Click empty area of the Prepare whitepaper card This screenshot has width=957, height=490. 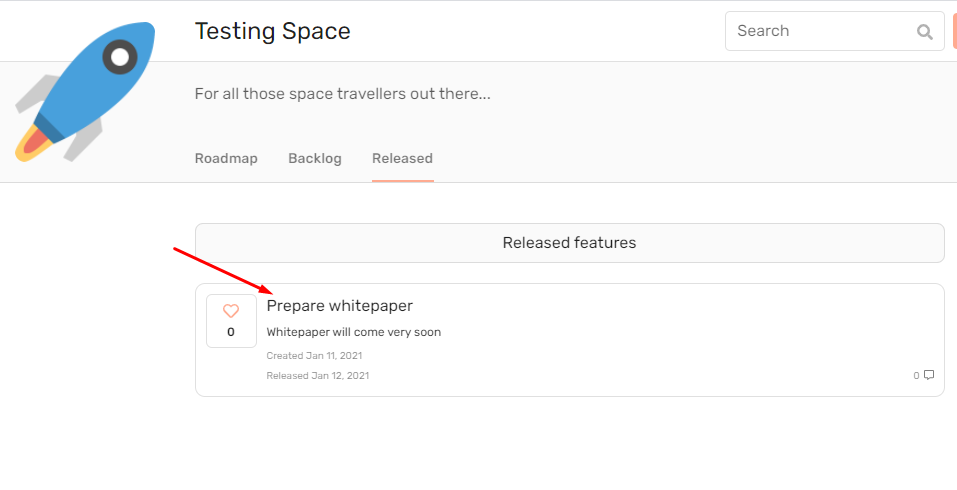671,340
